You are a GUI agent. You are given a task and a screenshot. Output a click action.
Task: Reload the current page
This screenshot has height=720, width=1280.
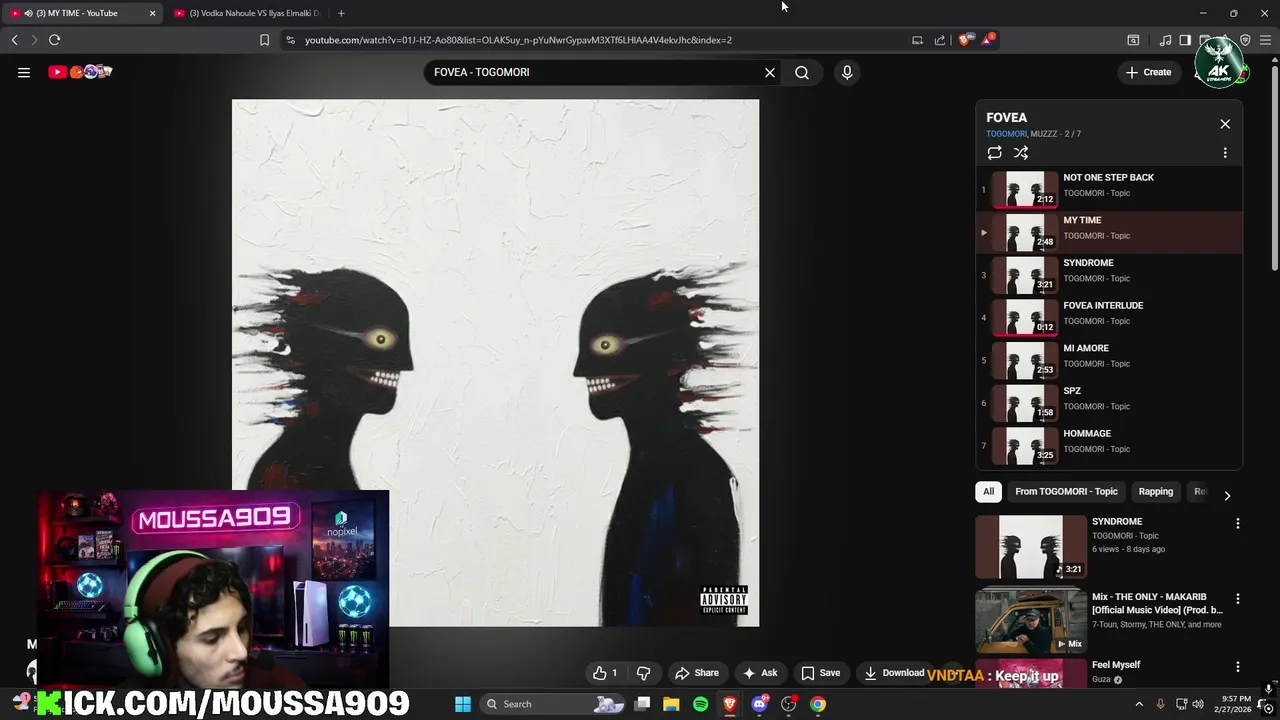click(x=54, y=40)
